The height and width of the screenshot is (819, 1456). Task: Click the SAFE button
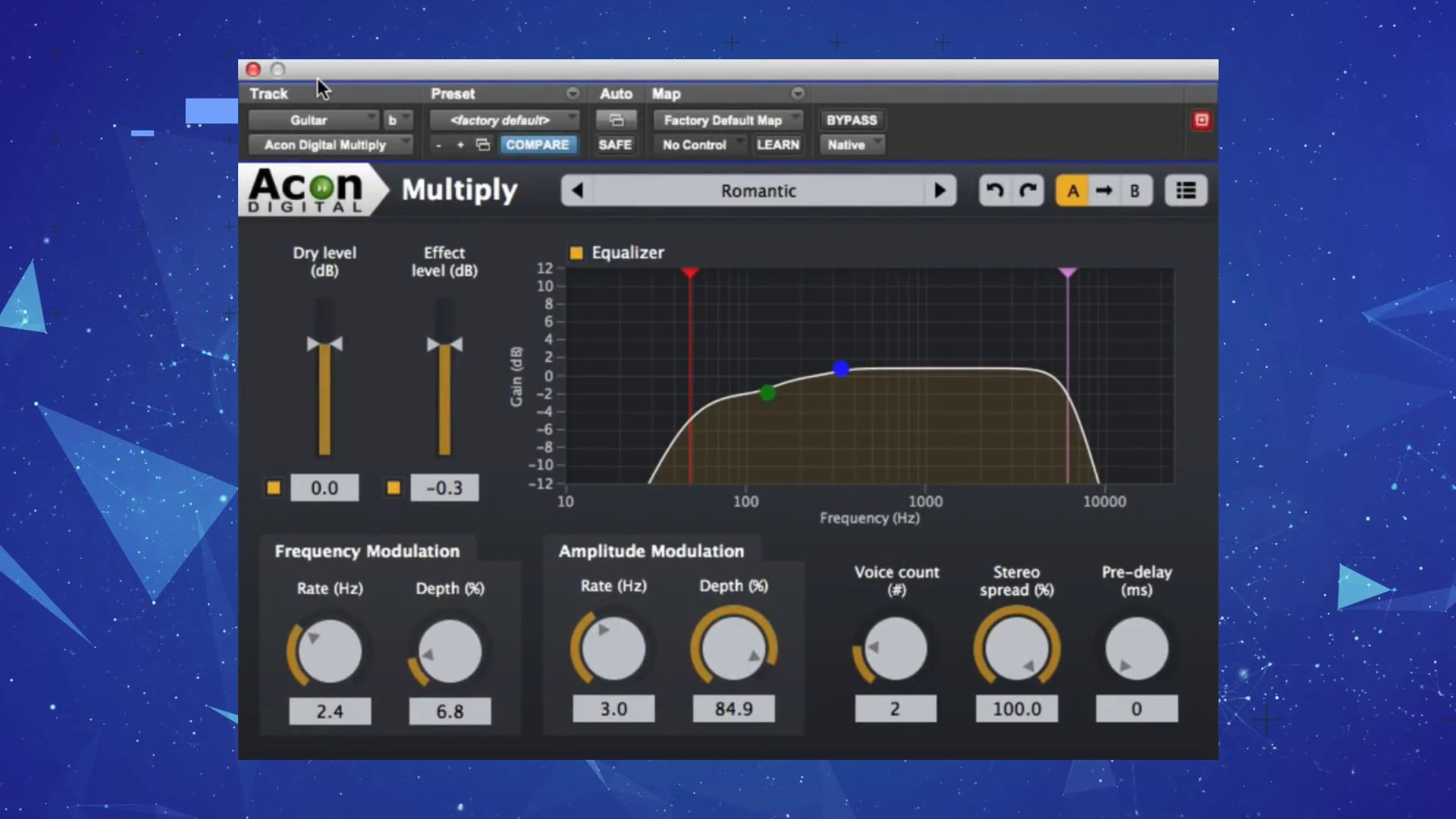pyautogui.click(x=614, y=145)
